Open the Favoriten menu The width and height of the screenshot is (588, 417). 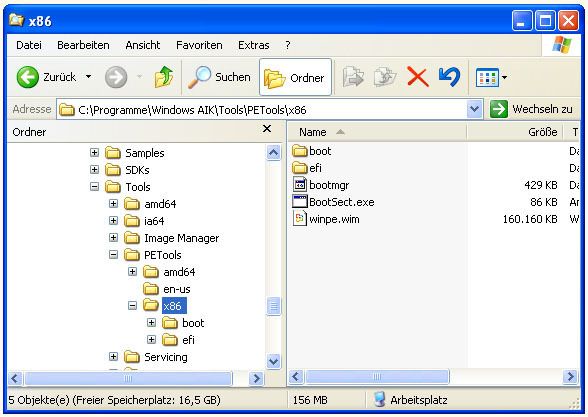199,45
